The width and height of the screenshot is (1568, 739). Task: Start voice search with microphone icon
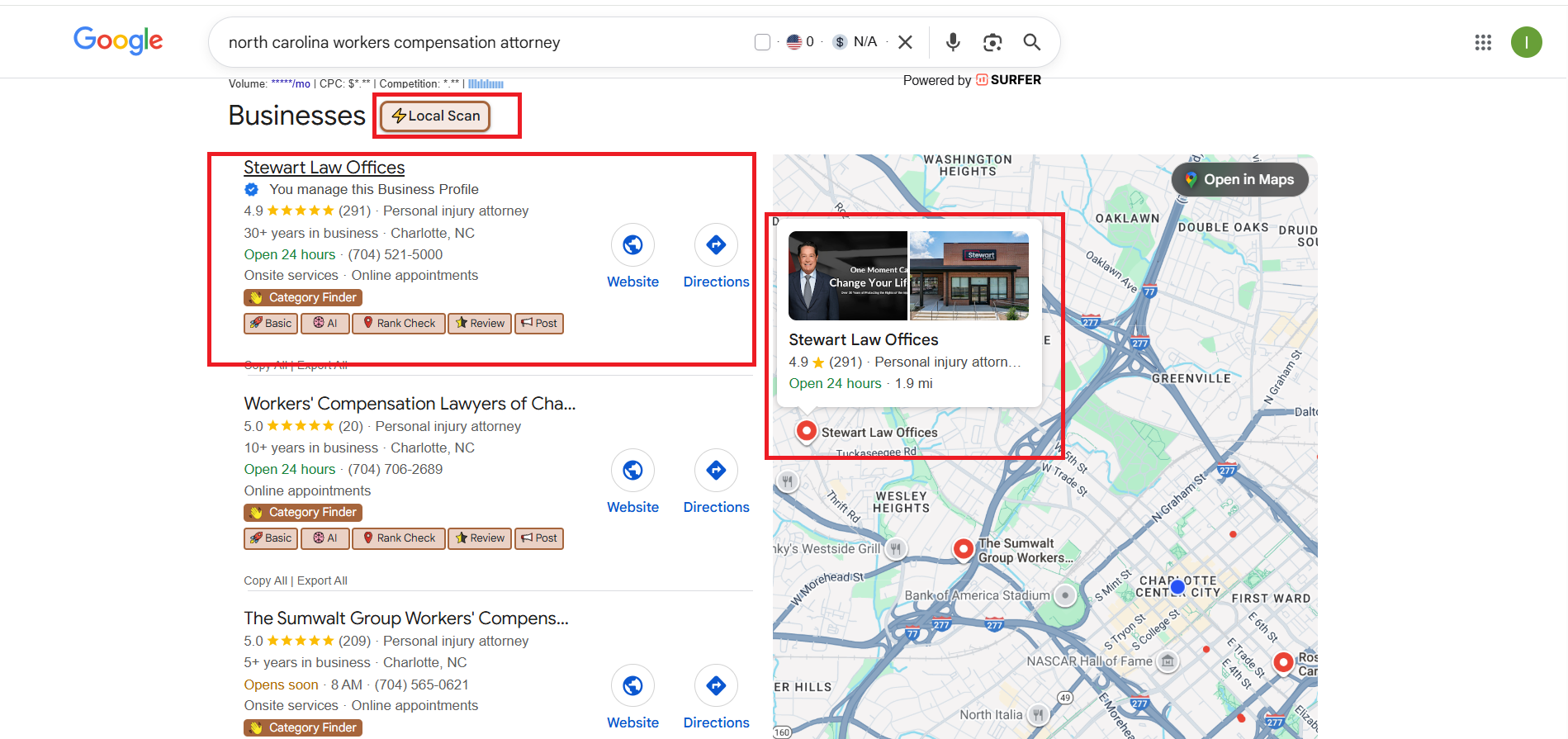(x=953, y=42)
